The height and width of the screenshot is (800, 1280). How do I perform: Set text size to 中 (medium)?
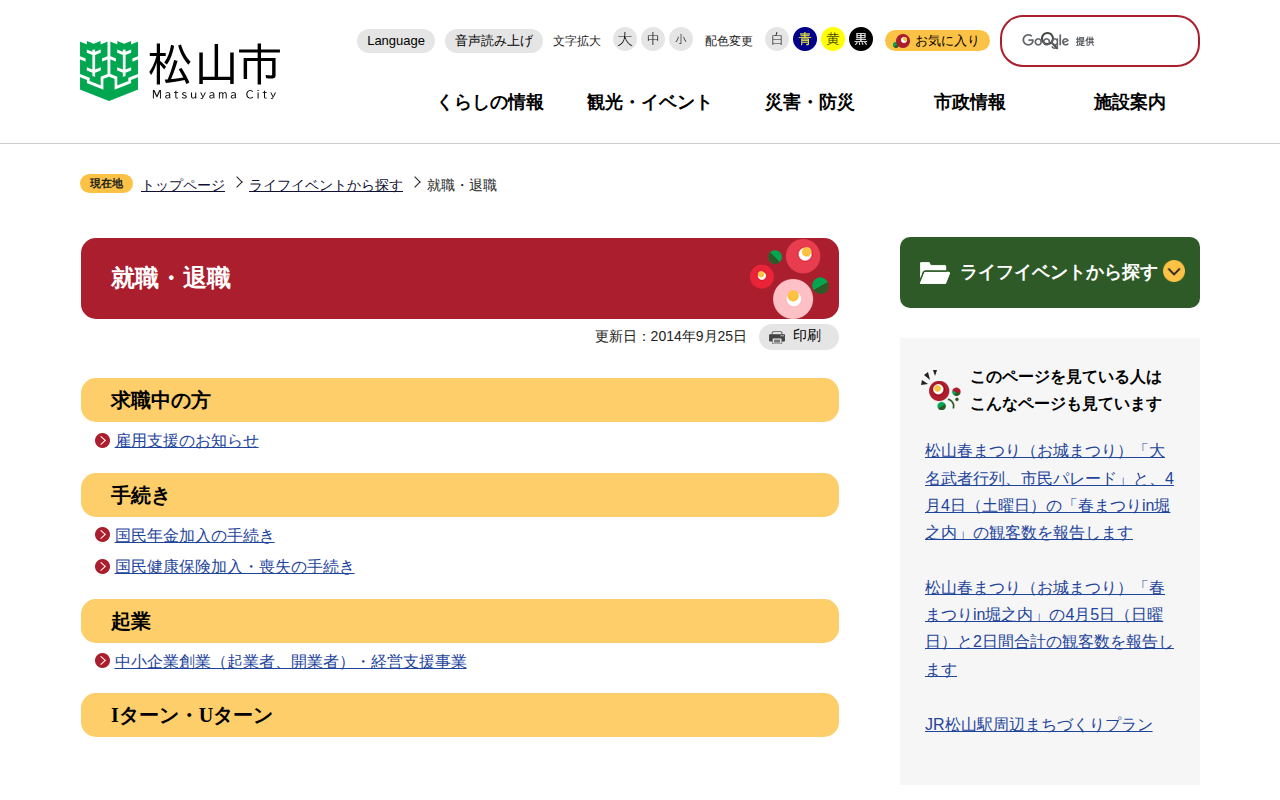tap(653, 39)
